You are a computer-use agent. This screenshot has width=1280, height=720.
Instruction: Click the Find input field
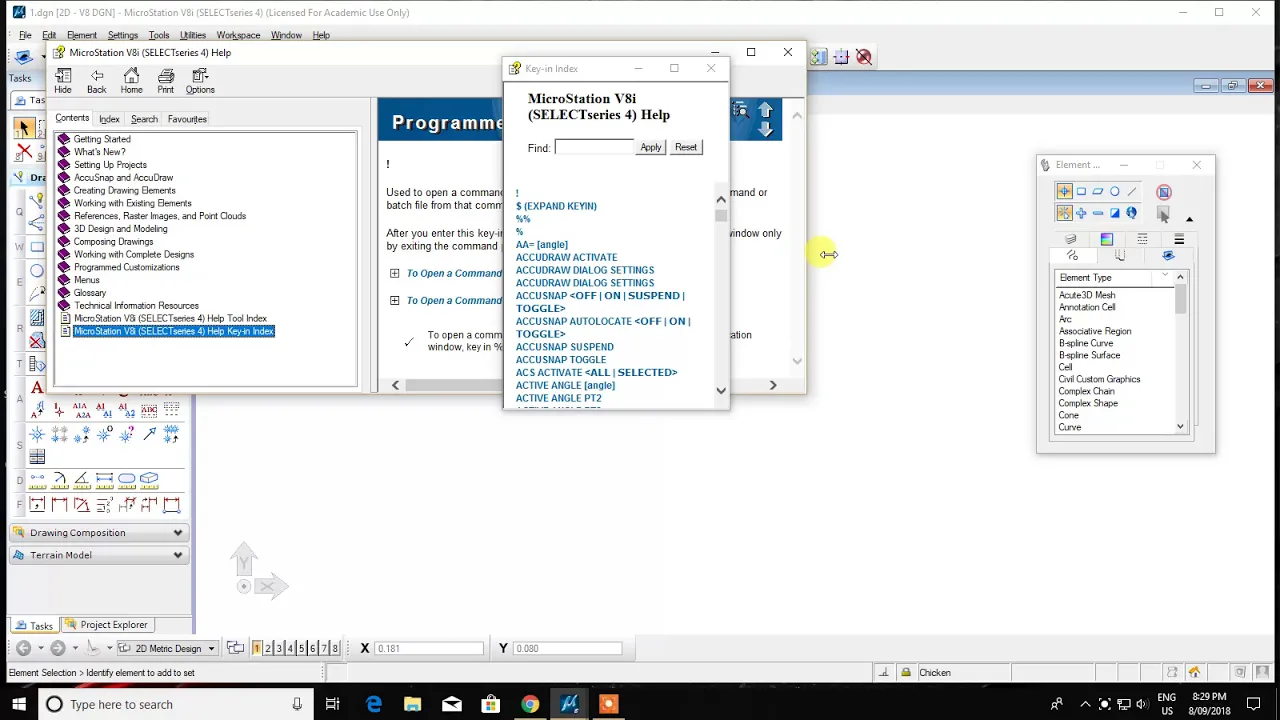(594, 147)
